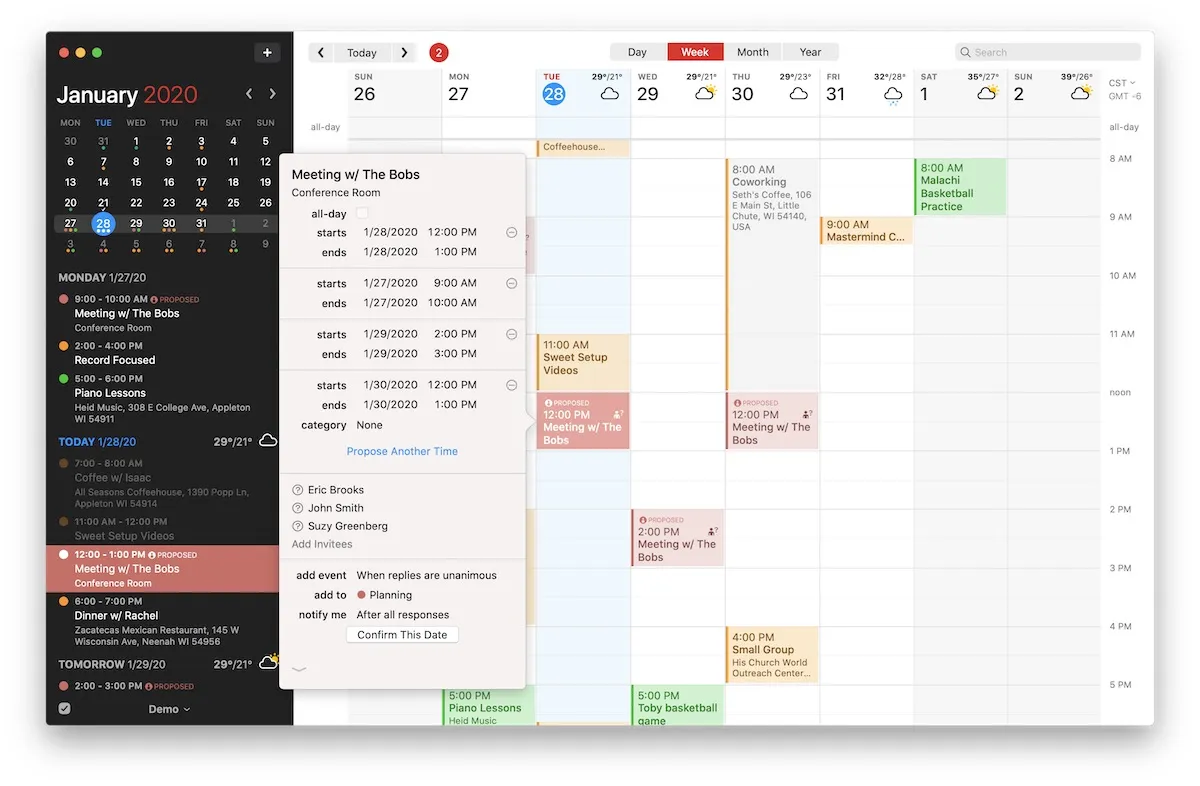Screen dimensions: 1200x786
Task: Go to next week with right arrow
Action: pyautogui.click(x=403, y=53)
